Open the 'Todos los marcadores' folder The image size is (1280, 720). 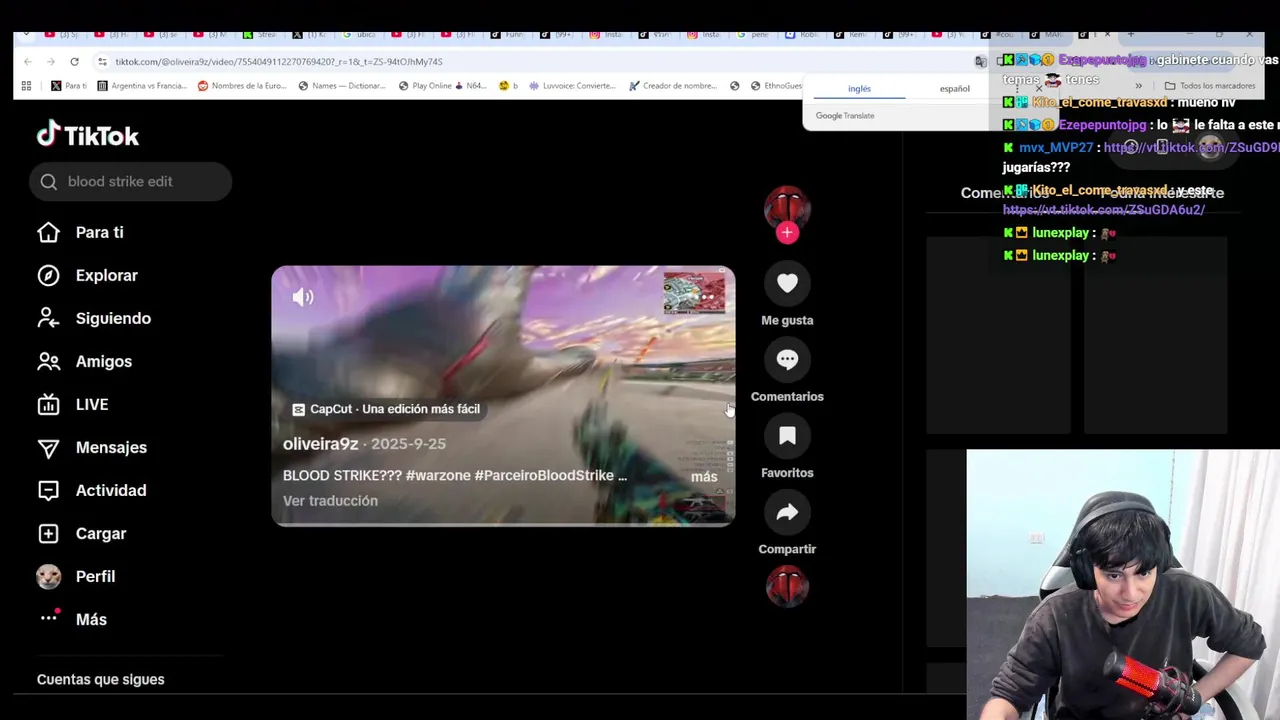(1209, 86)
